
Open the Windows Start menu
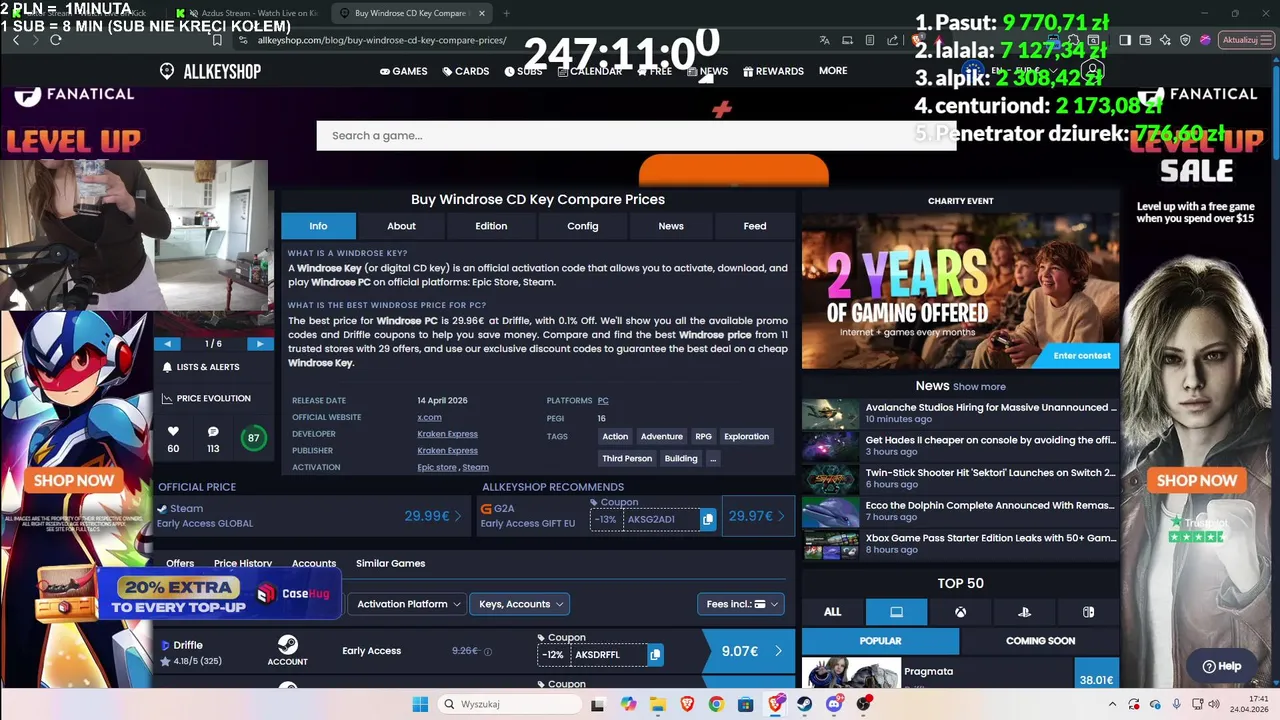(419, 704)
